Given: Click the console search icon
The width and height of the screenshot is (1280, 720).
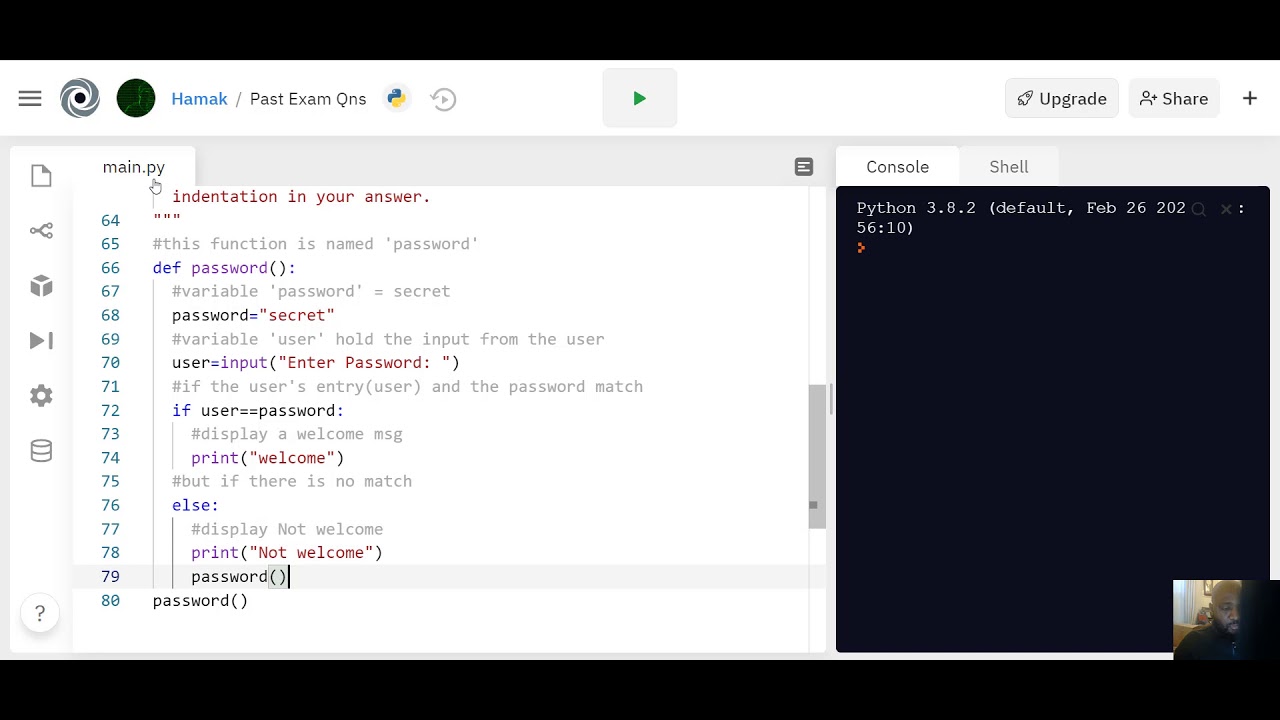Looking at the screenshot, I should tap(1199, 209).
